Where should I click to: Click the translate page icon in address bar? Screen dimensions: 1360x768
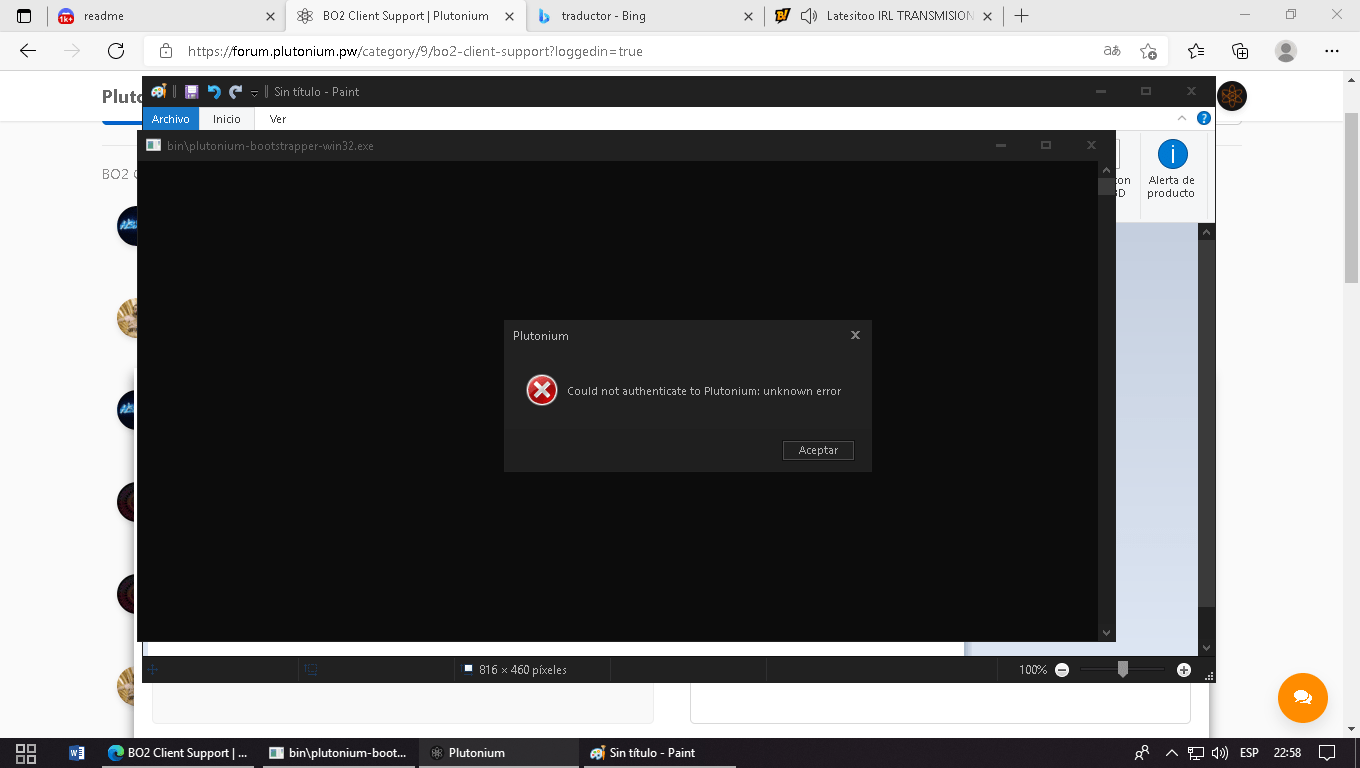click(1112, 51)
